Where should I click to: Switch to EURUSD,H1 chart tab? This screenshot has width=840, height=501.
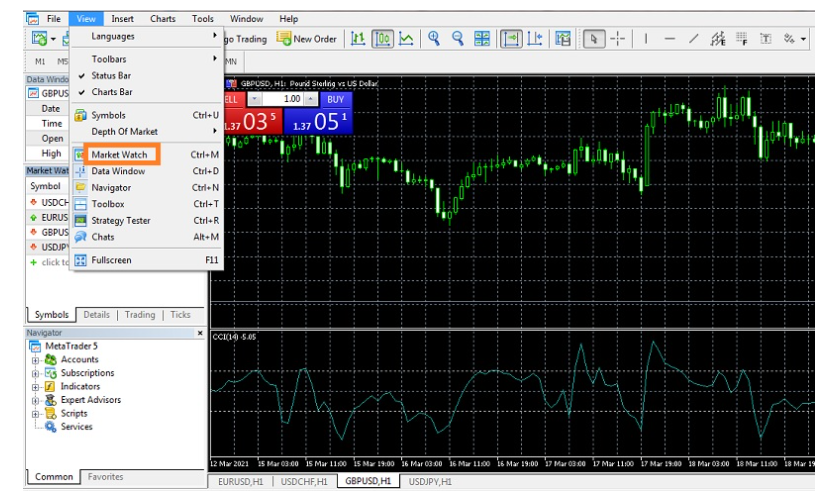click(x=241, y=482)
